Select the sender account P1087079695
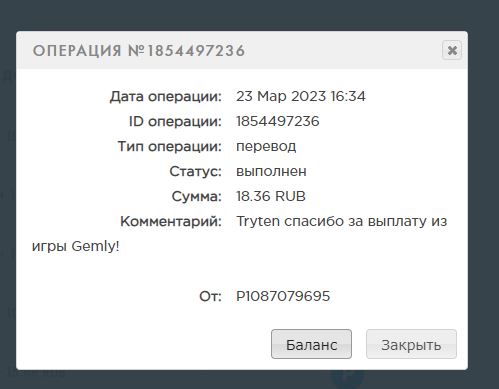The image size is (499, 389). point(283,296)
